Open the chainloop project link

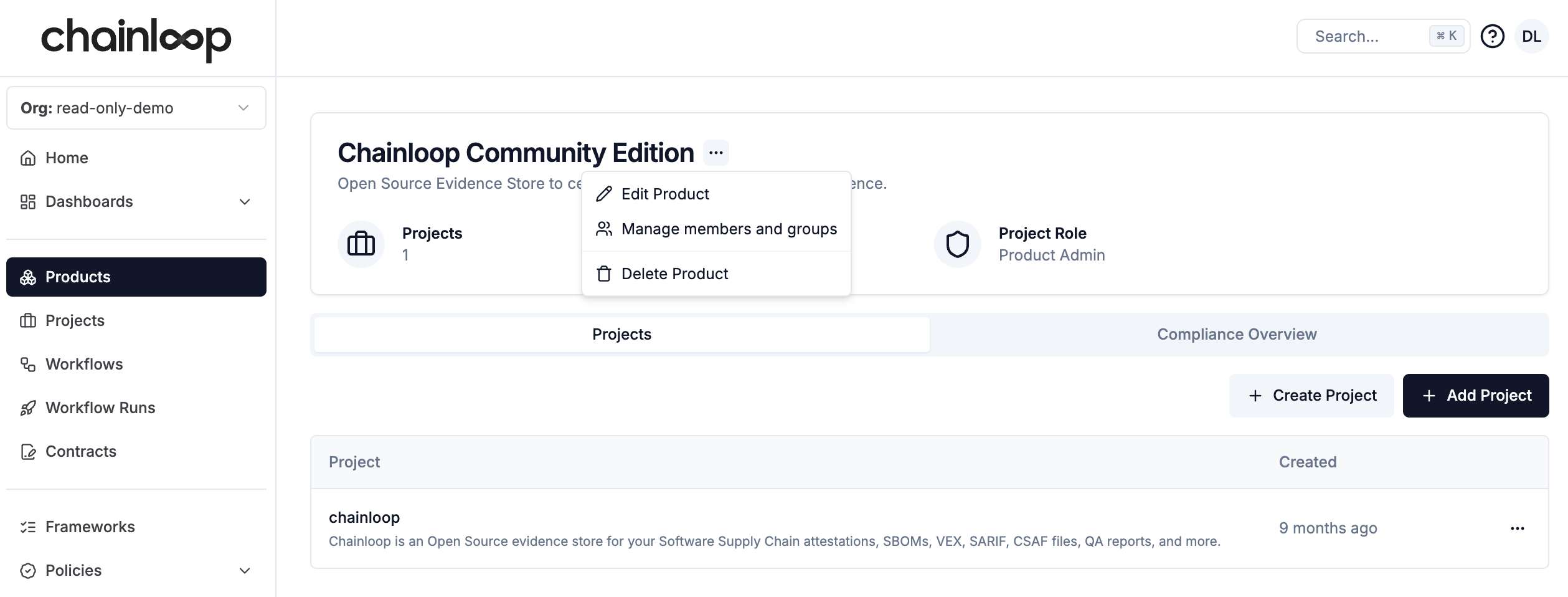pos(364,517)
